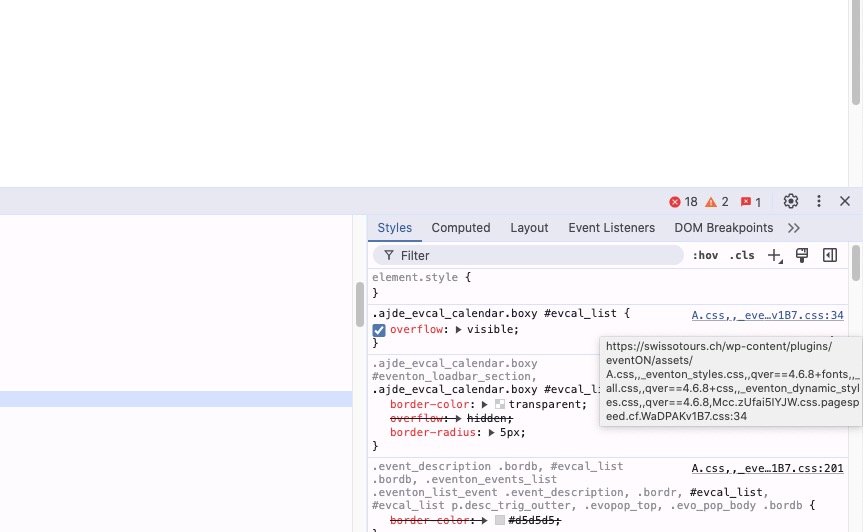Click the #eventon_loadbar_section selector text
863x532 pixels.
[x=451, y=376]
